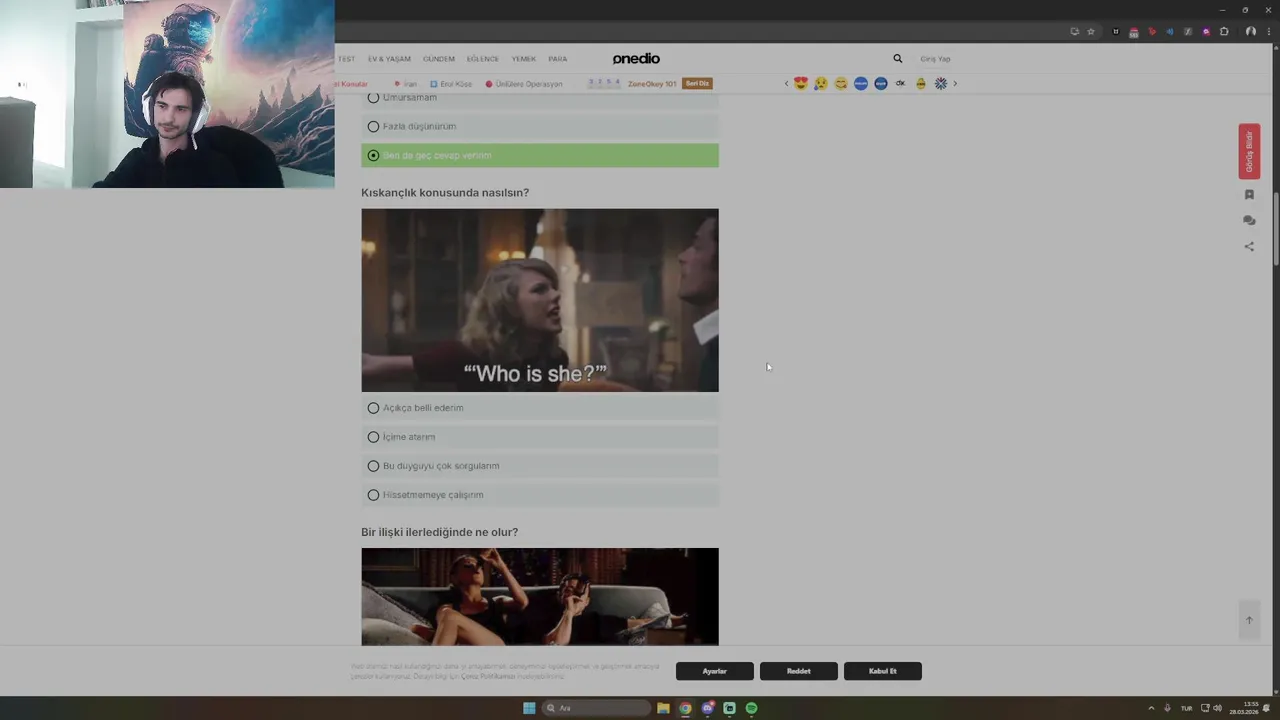The height and width of the screenshot is (720, 1280).
Task: Select the 'İçime atarım' option
Action: point(540,437)
